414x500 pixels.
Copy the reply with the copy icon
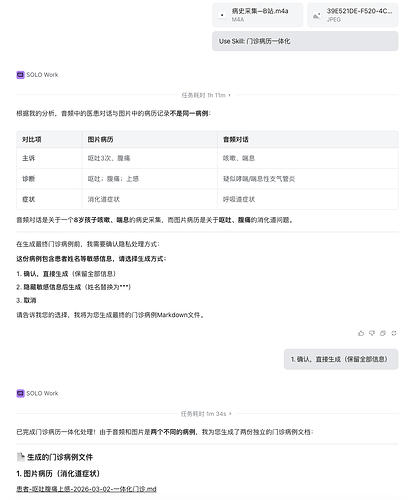tap(383, 333)
